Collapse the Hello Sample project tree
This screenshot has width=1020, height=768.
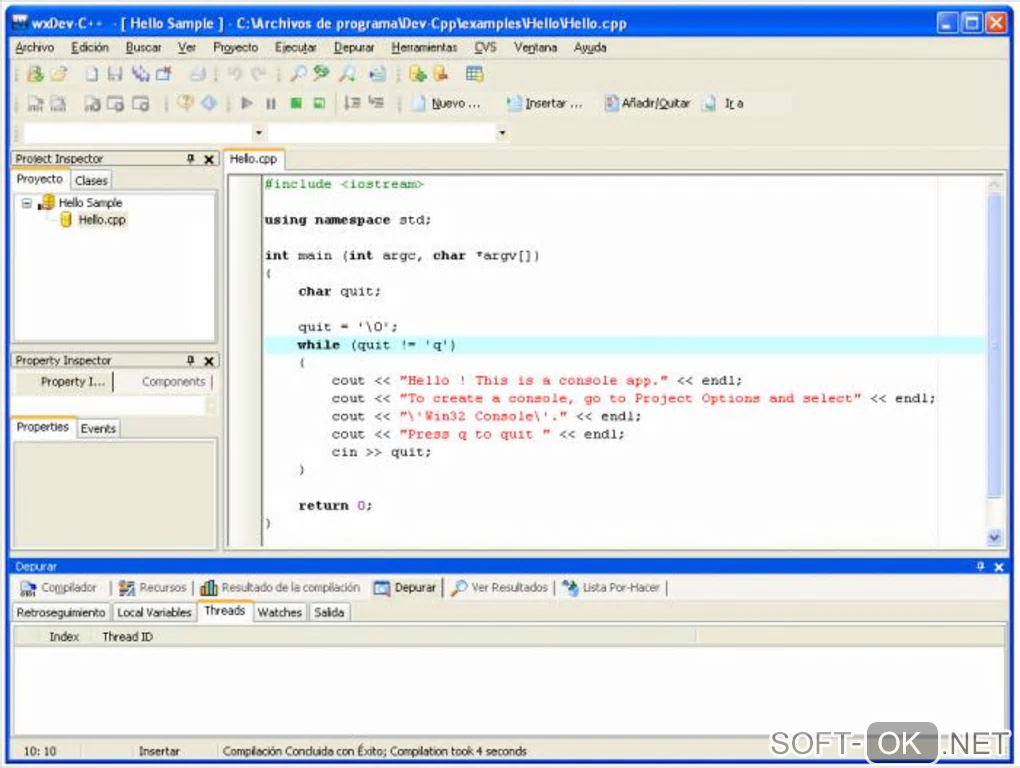click(27, 203)
